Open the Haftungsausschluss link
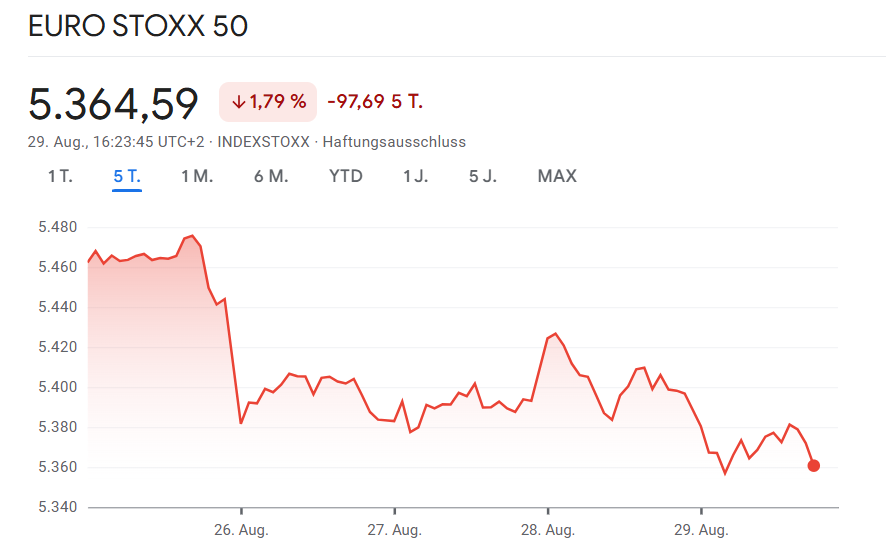The image size is (886, 544). pyautogui.click(x=394, y=142)
